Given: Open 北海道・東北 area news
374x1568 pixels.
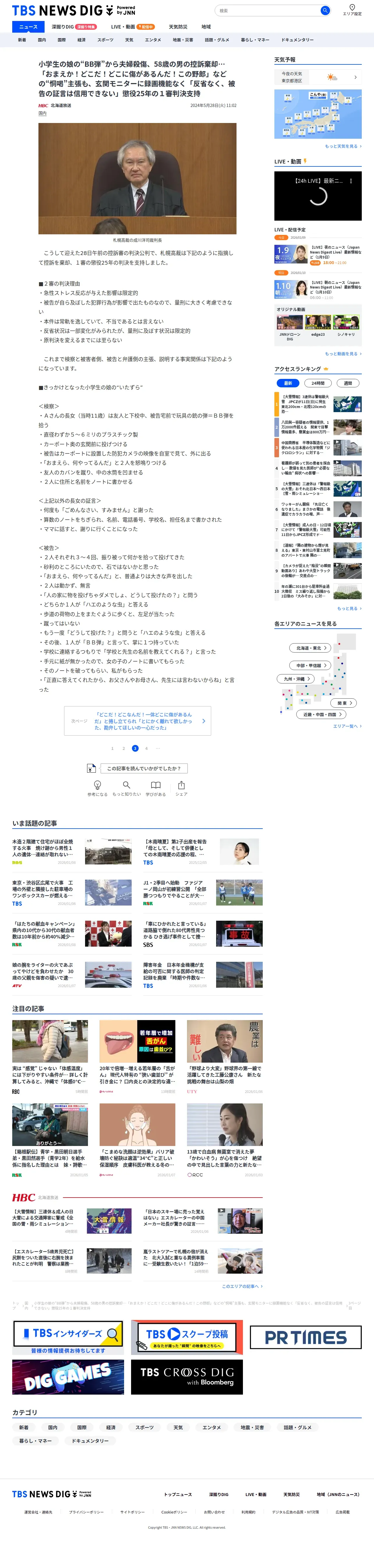Looking at the screenshot, I should coord(310,648).
